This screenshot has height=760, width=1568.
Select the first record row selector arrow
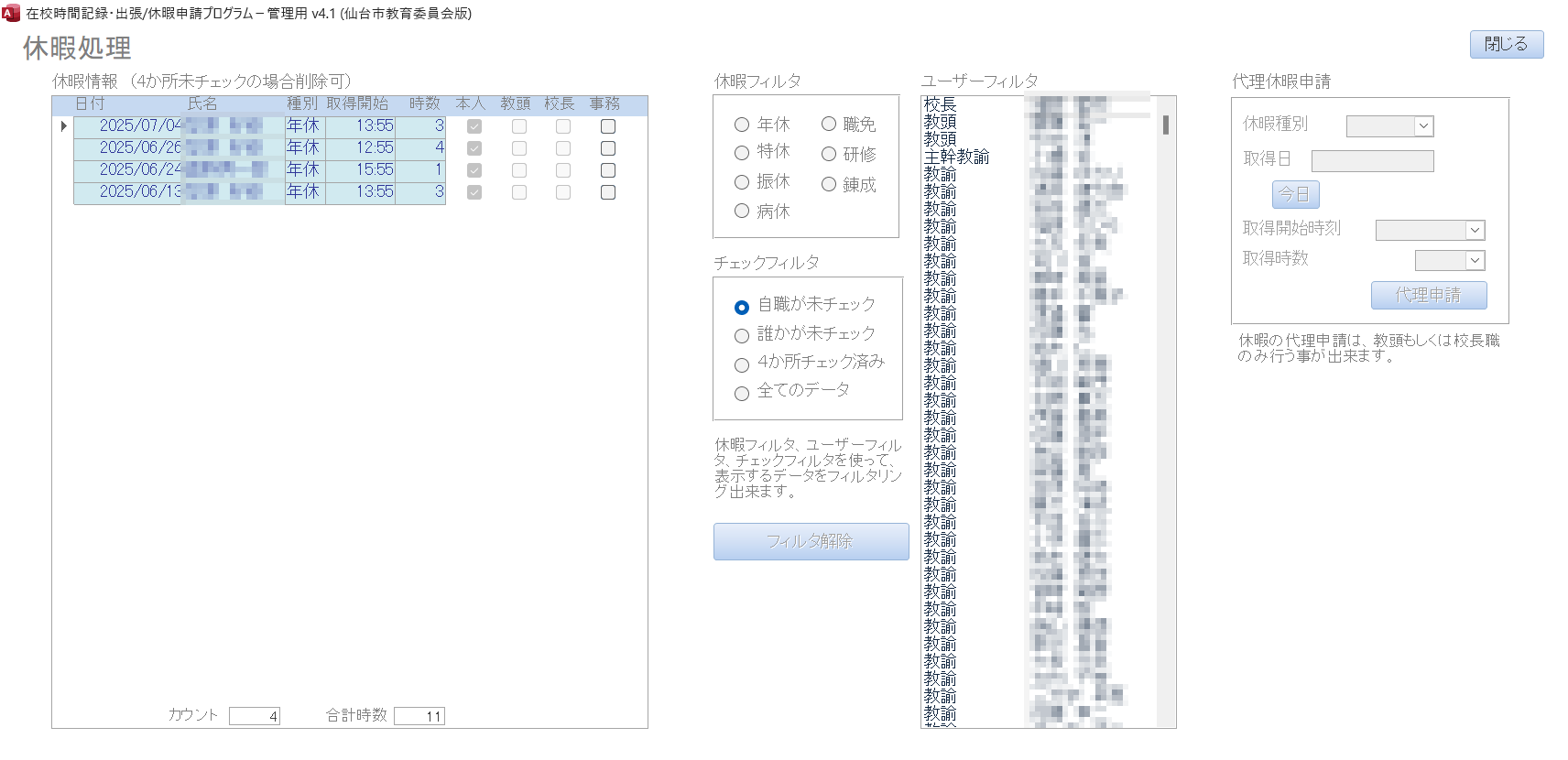pyautogui.click(x=63, y=126)
